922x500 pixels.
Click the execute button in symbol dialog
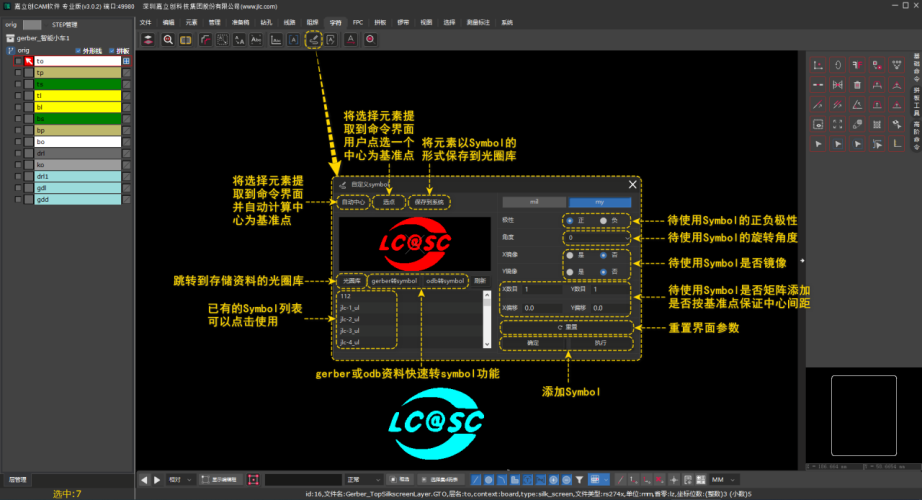(x=600, y=343)
